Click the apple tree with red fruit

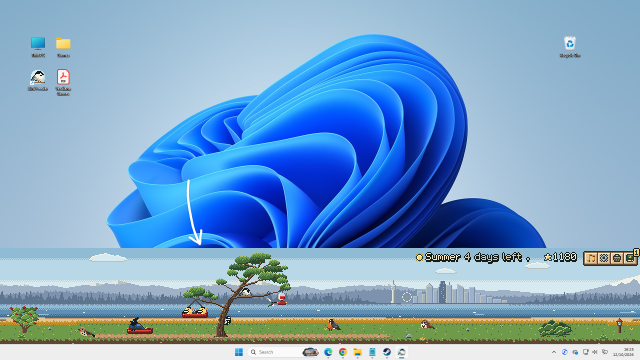click(24, 318)
